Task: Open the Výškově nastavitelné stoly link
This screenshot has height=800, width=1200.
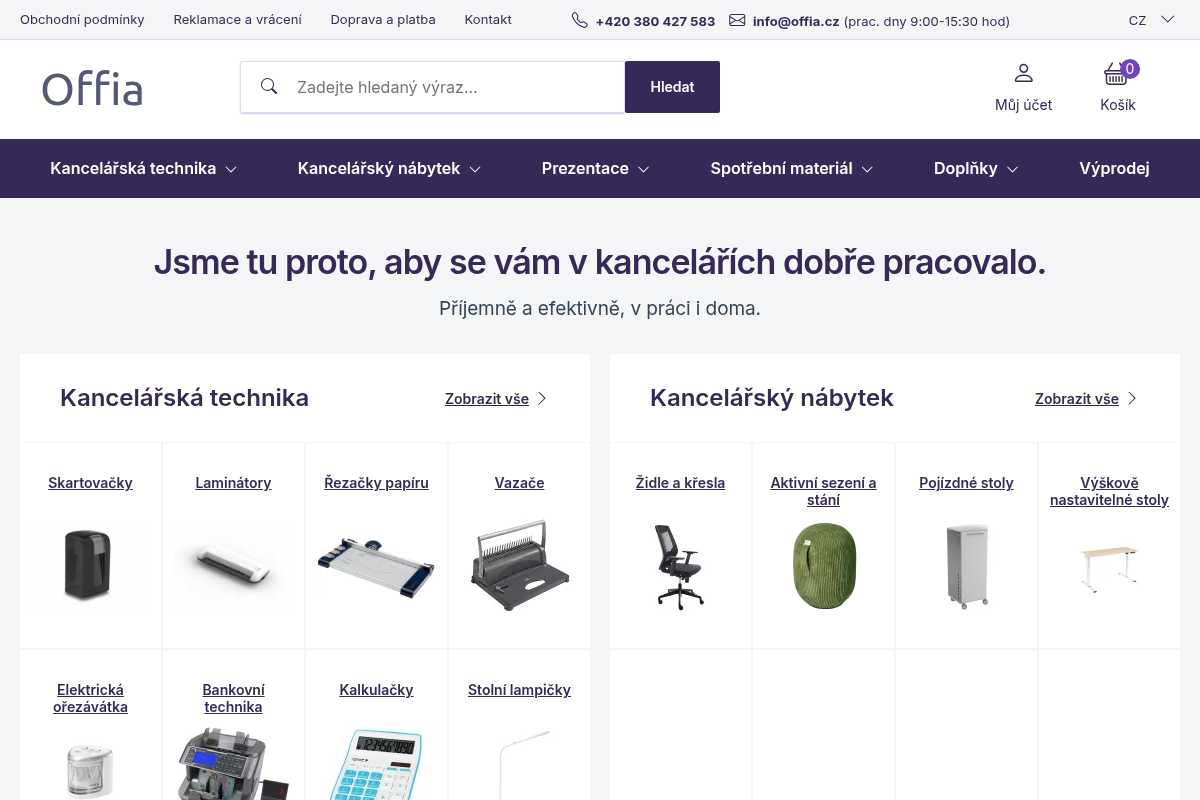Action: coord(1109,491)
